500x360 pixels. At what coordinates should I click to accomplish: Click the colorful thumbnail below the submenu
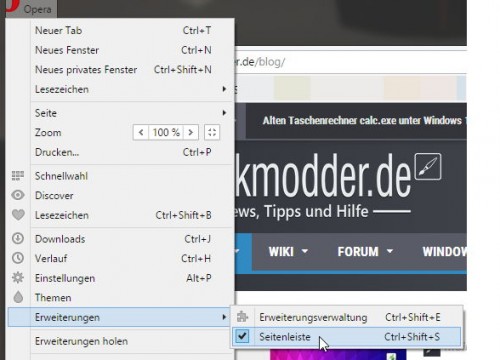coord(338,355)
